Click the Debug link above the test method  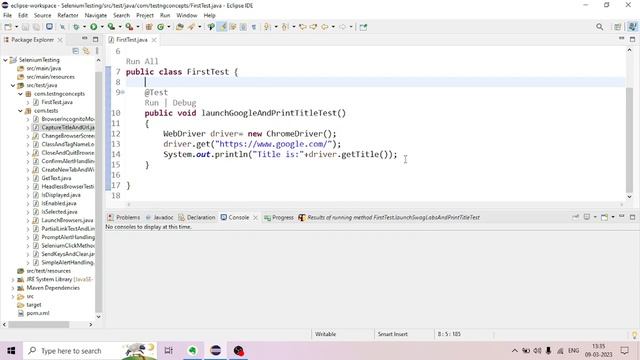tap(184, 103)
